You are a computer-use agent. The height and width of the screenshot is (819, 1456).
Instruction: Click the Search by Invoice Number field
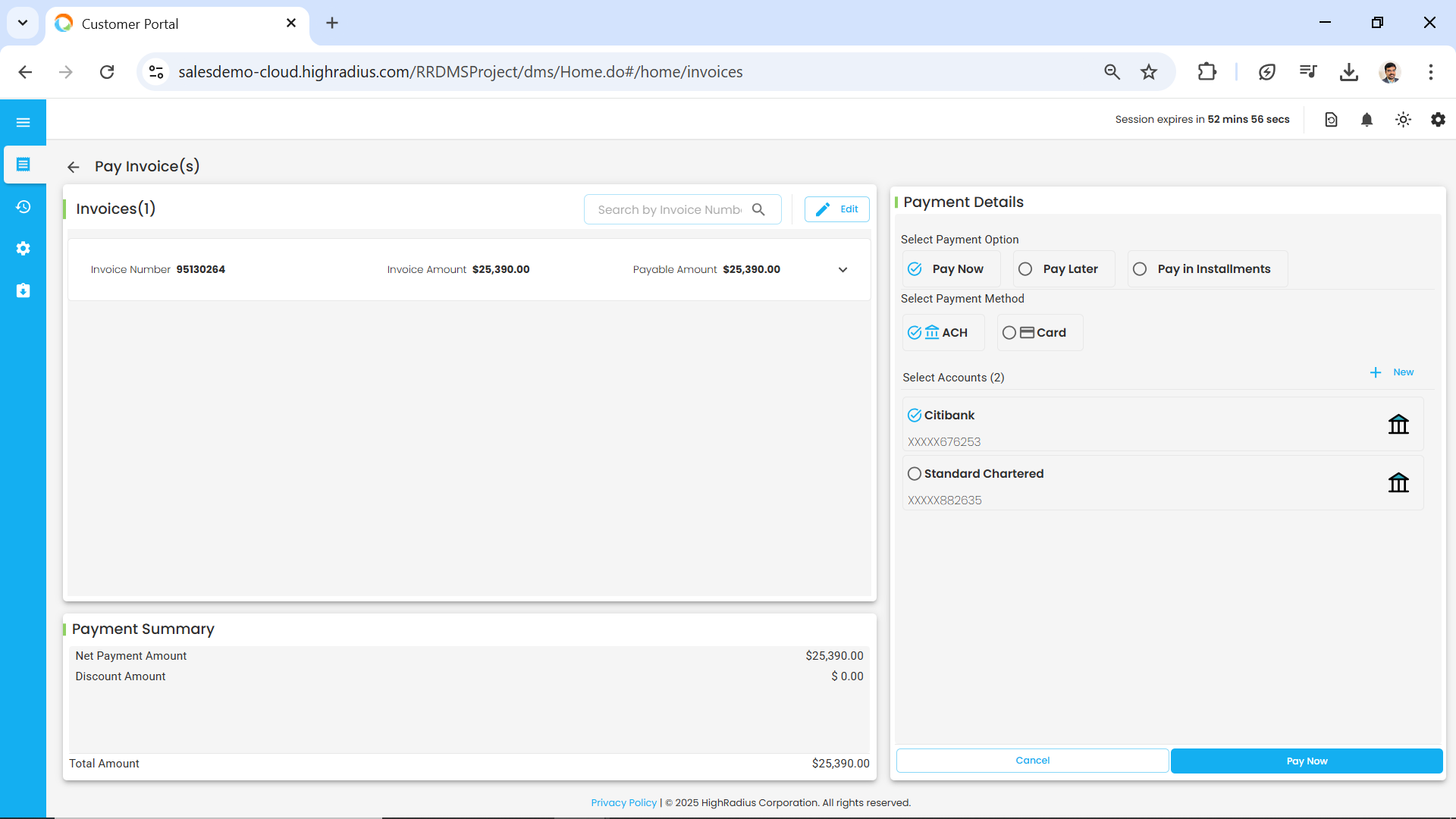tap(669, 210)
